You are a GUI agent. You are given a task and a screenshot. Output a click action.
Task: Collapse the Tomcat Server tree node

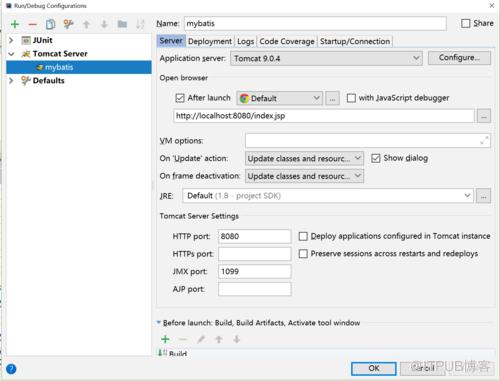11,54
